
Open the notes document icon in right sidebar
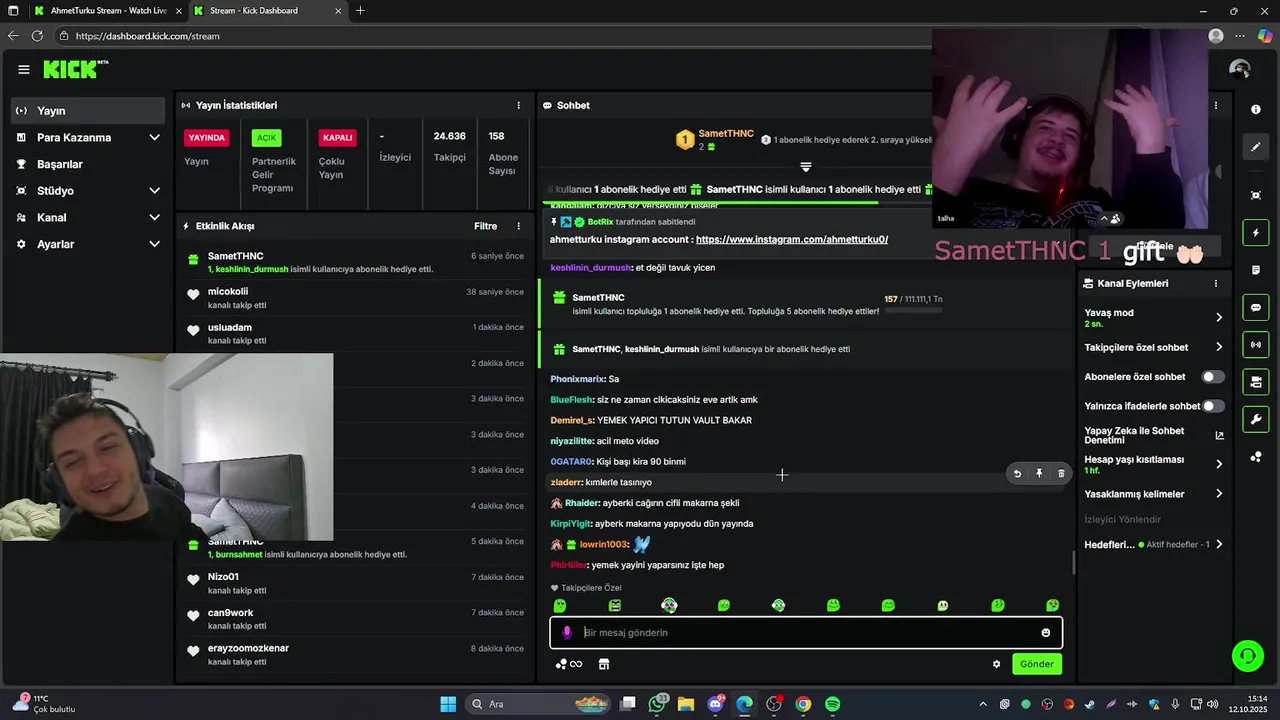pyautogui.click(x=1256, y=270)
